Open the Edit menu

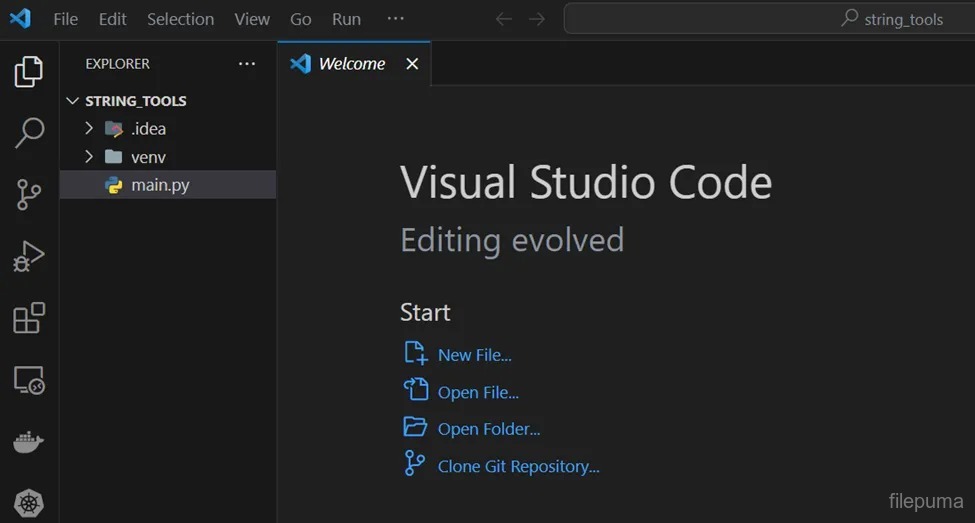pos(113,19)
